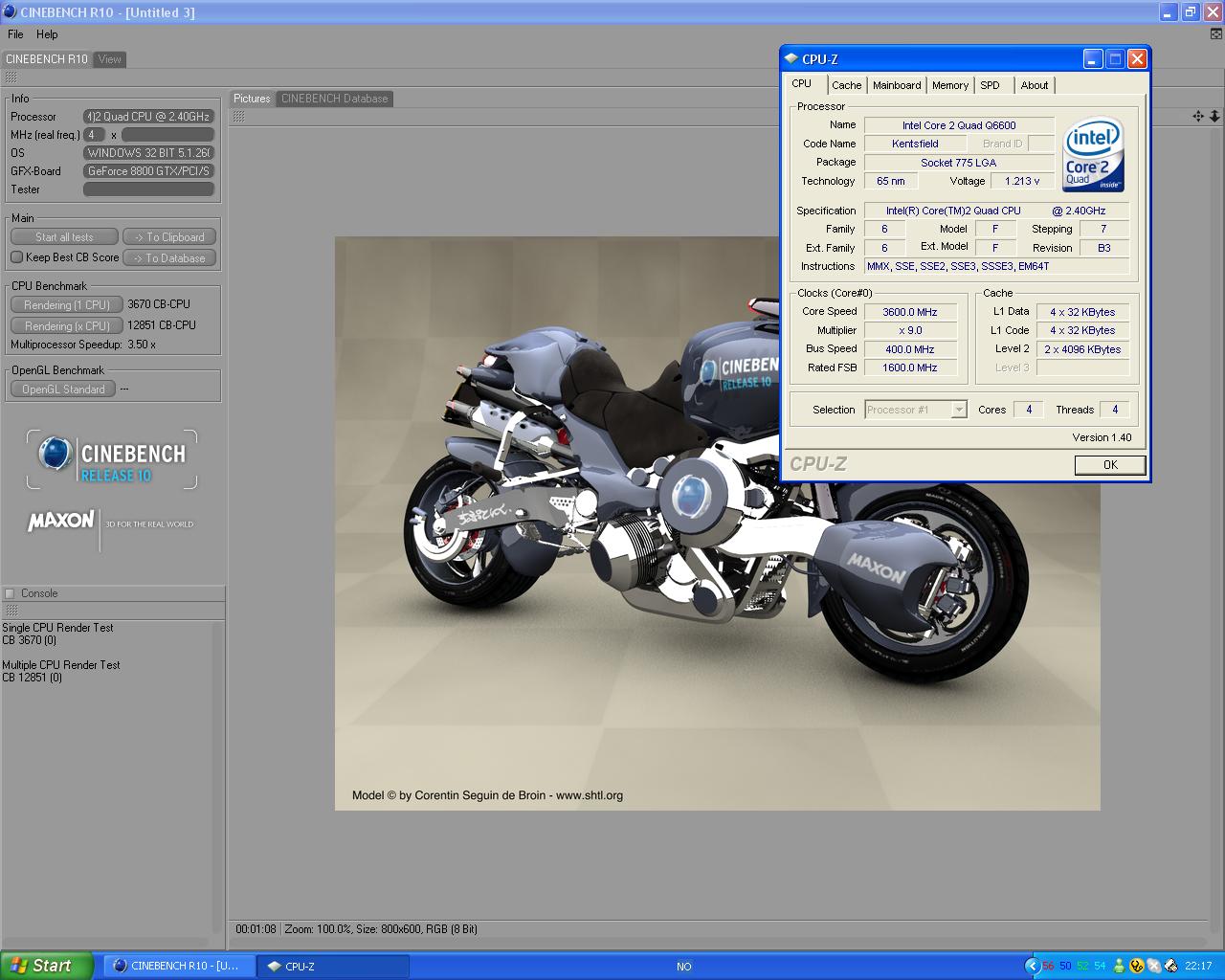Click the menu-bar resize icon at top right

tap(1216, 34)
